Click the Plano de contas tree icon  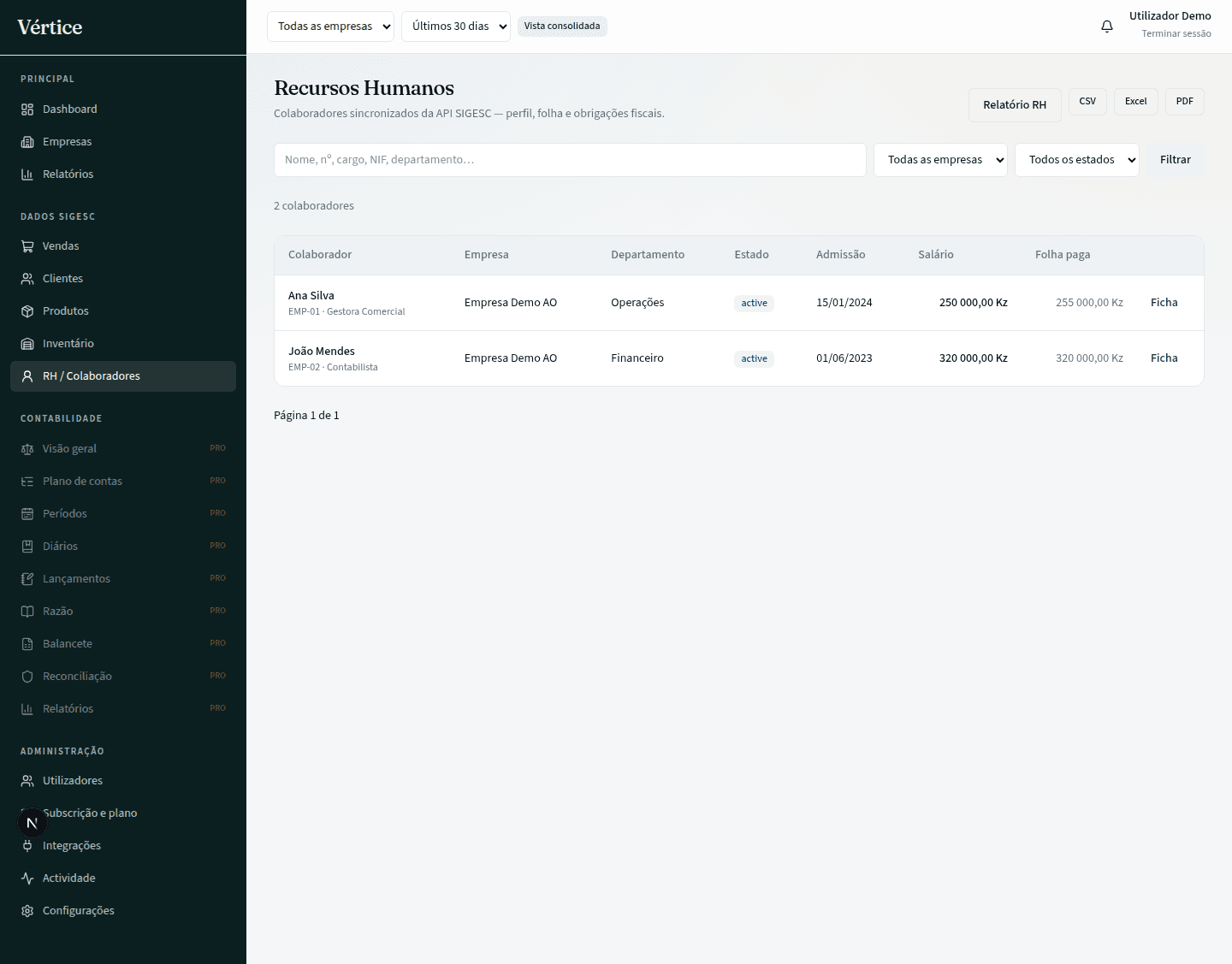click(27, 482)
